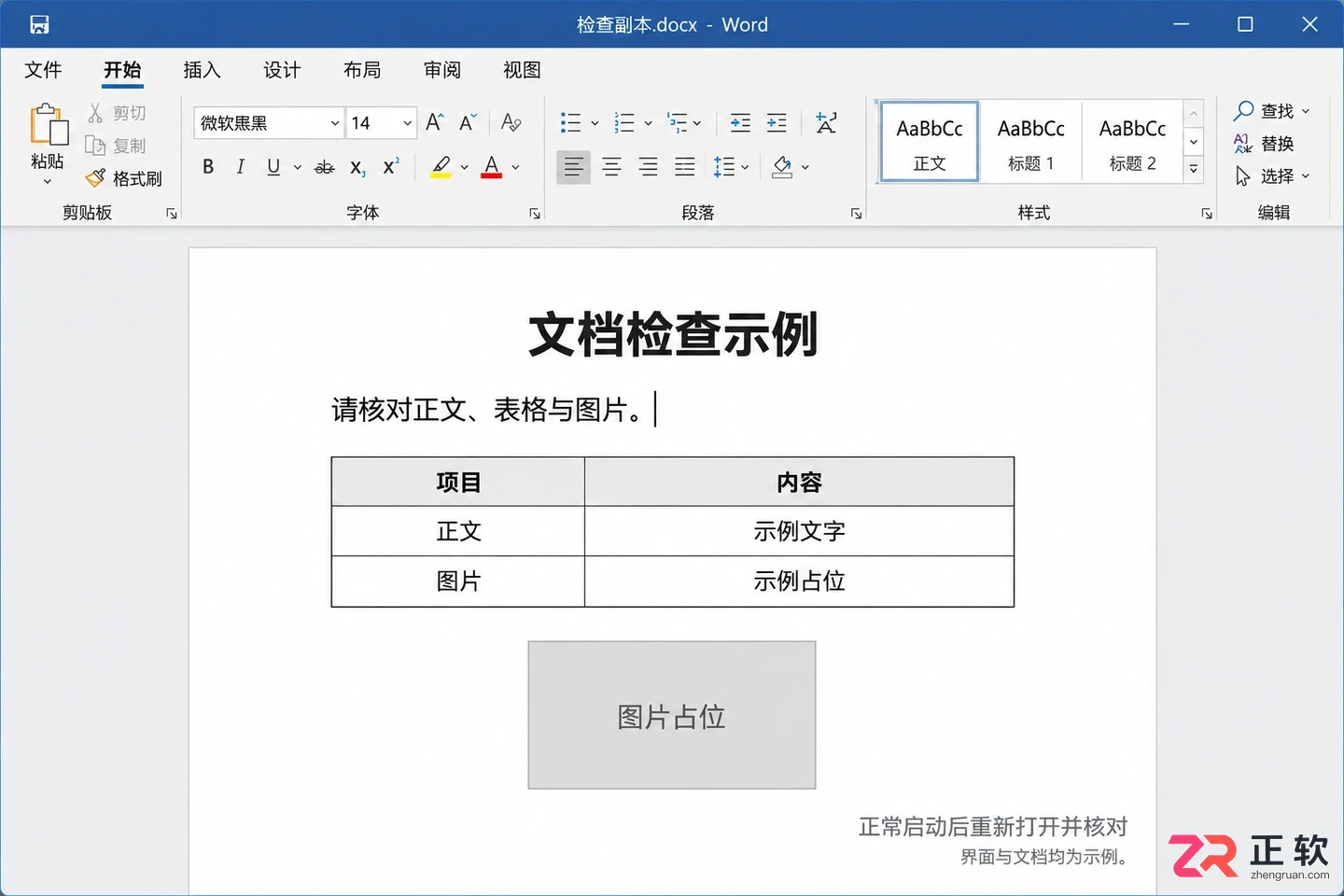Image resolution: width=1344 pixels, height=896 pixels.
Task: Toggle italic formatting
Action: point(241,167)
